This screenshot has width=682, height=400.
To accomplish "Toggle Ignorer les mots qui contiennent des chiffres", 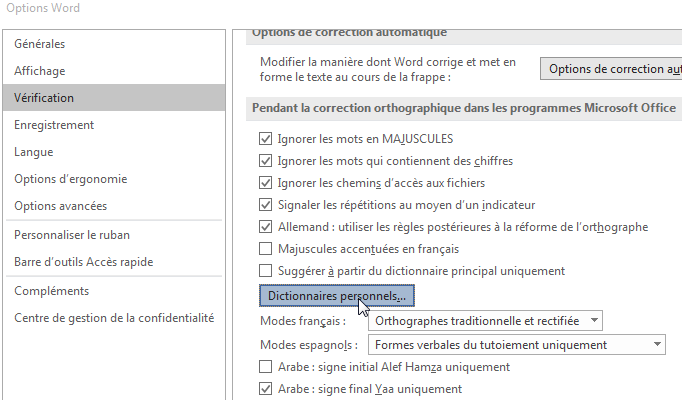I will 265,160.
